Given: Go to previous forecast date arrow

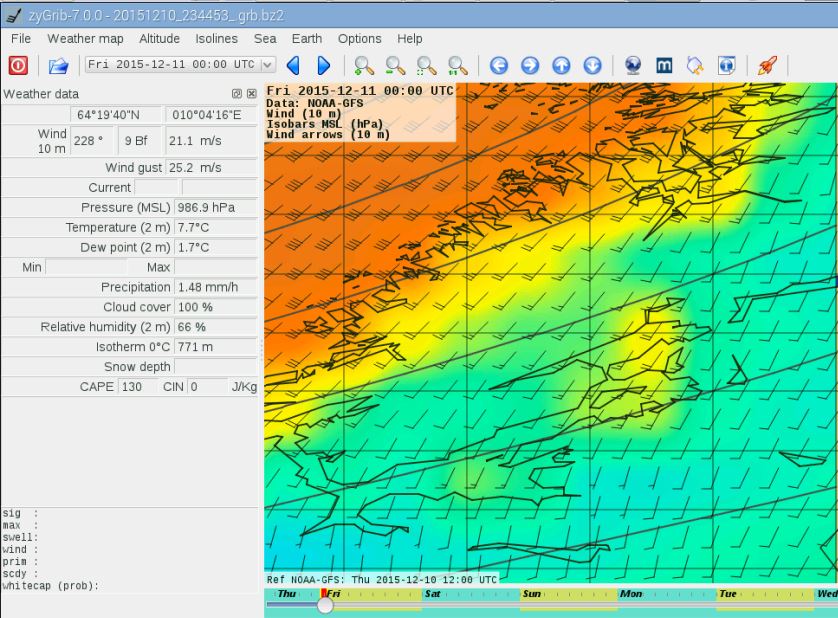Looking at the screenshot, I should 293,65.
